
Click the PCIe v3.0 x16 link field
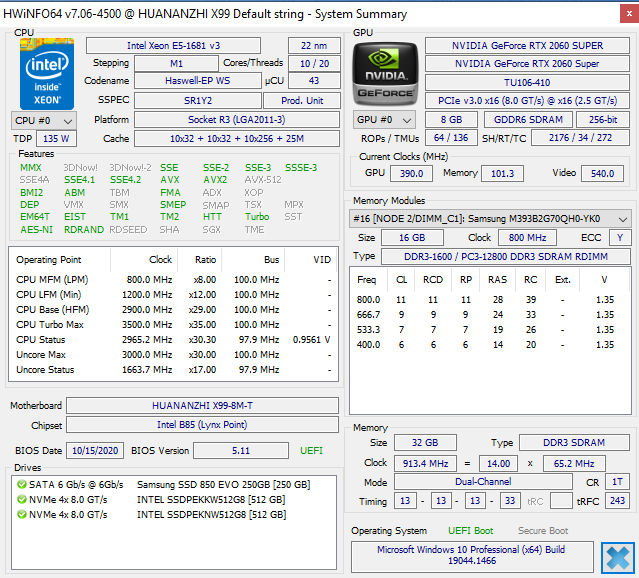click(x=527, y=101)
